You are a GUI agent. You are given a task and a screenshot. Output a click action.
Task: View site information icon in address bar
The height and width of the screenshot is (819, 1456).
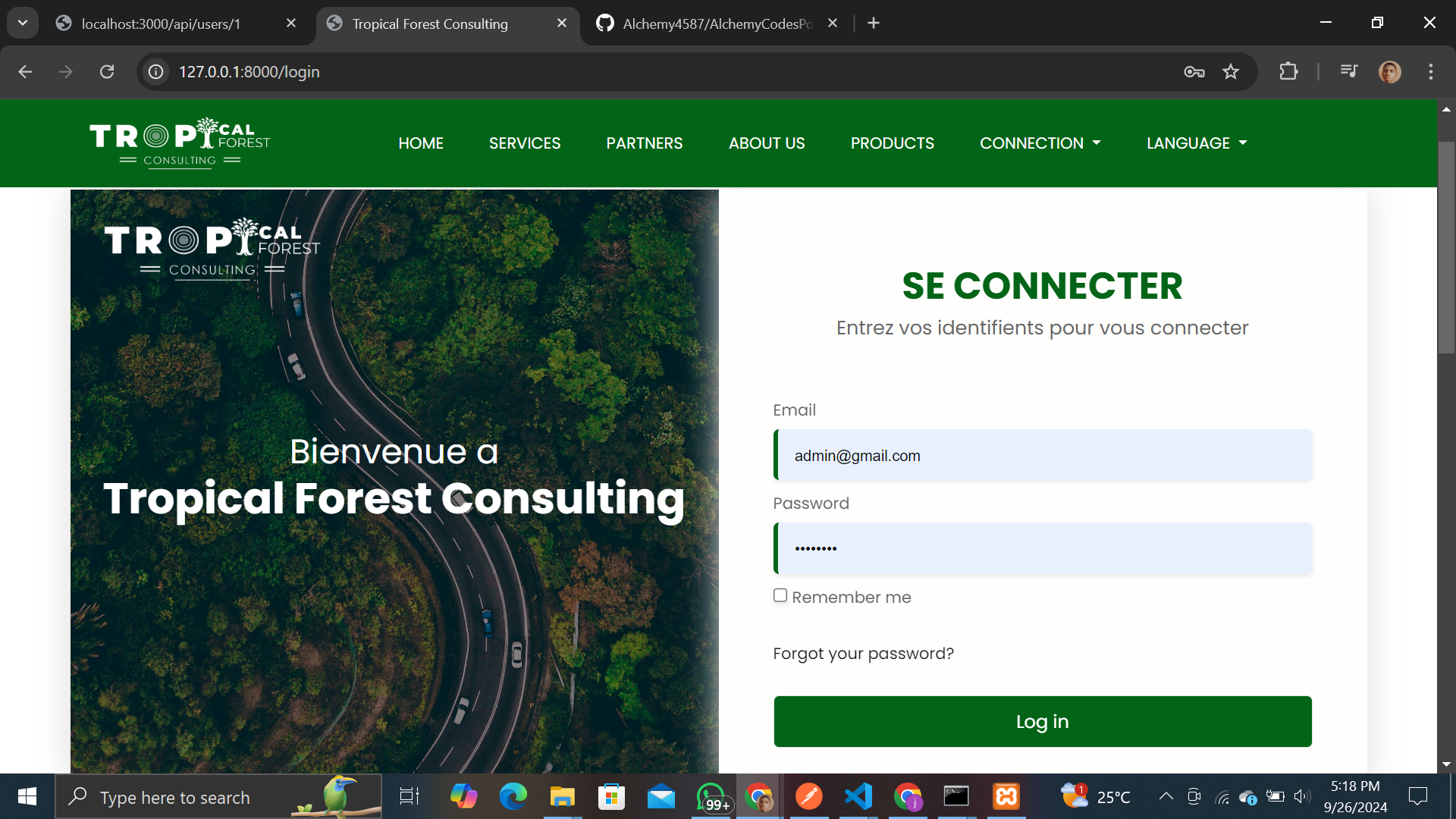pyautogui.click(x=156, y=72)
